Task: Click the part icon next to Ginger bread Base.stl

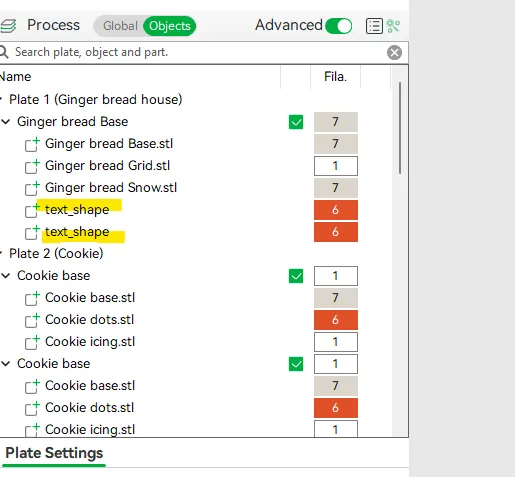Action: click(x=32, y=144)
